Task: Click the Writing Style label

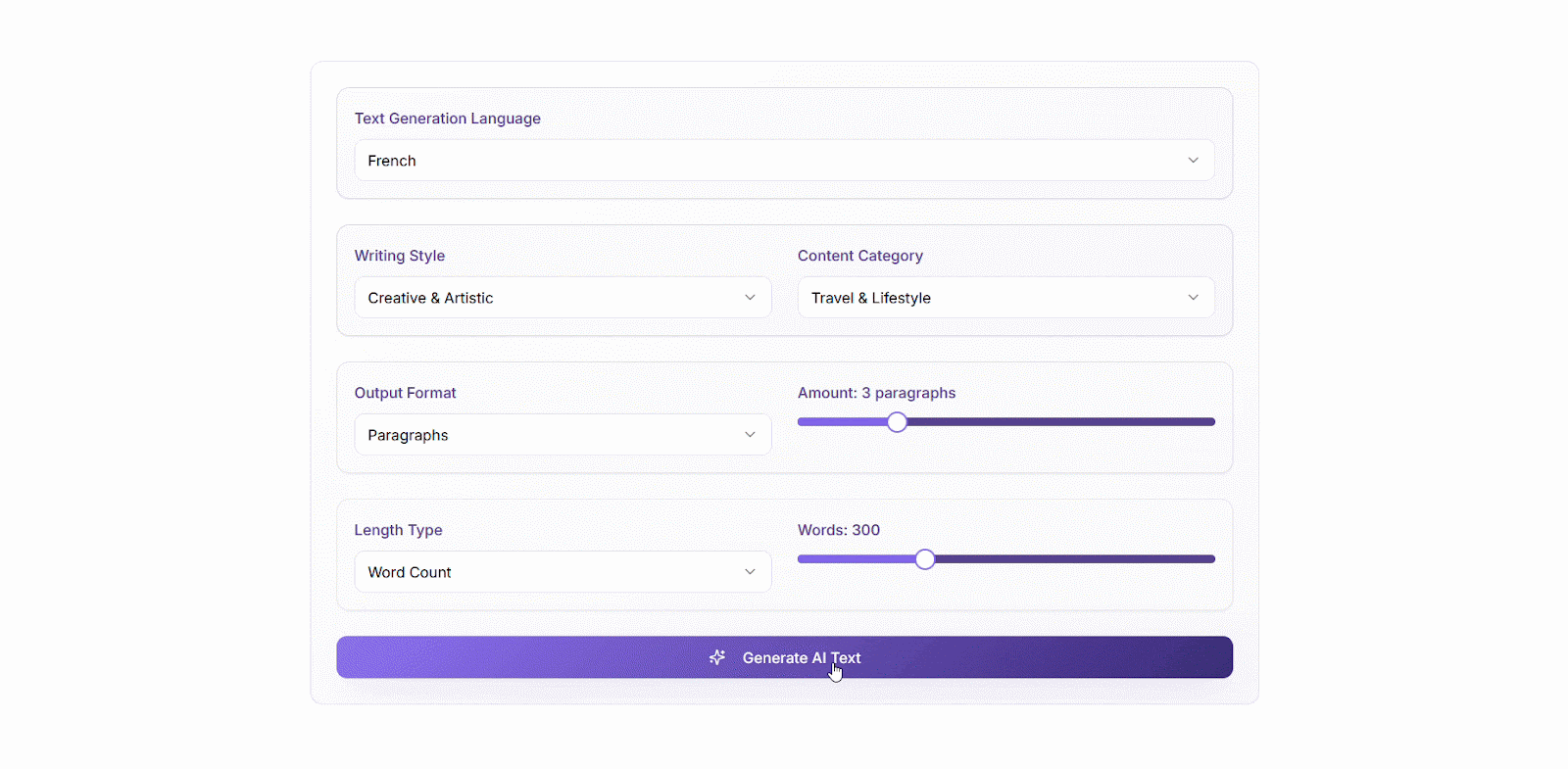Action: tap(400, 256)
